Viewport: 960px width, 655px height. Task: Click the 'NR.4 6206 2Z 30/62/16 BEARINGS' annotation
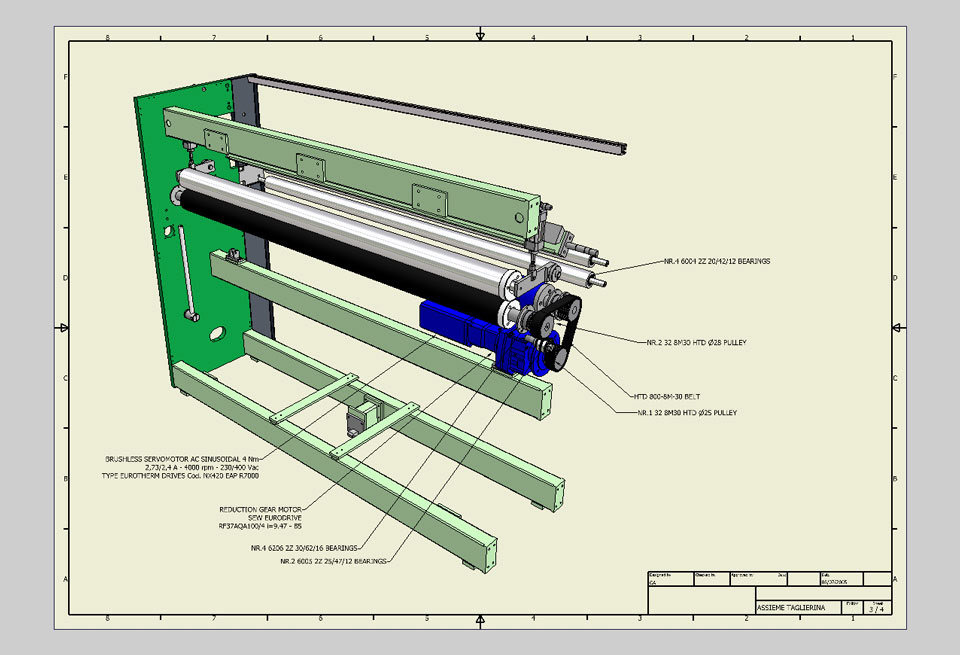point(304,548)
